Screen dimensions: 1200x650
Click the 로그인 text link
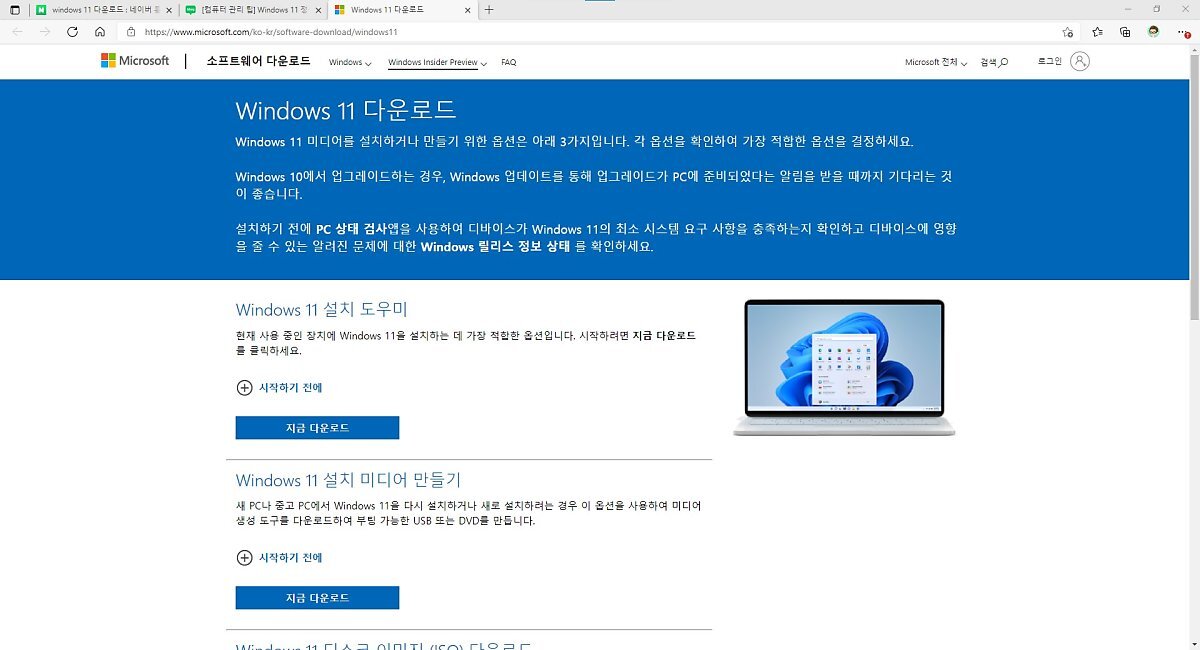click(x=1050, y=61)
